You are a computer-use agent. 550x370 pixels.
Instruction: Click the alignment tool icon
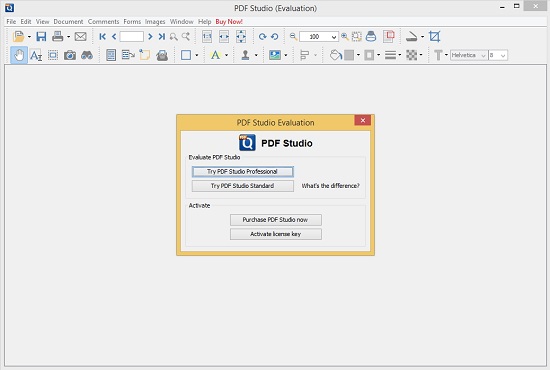point(305,55)
